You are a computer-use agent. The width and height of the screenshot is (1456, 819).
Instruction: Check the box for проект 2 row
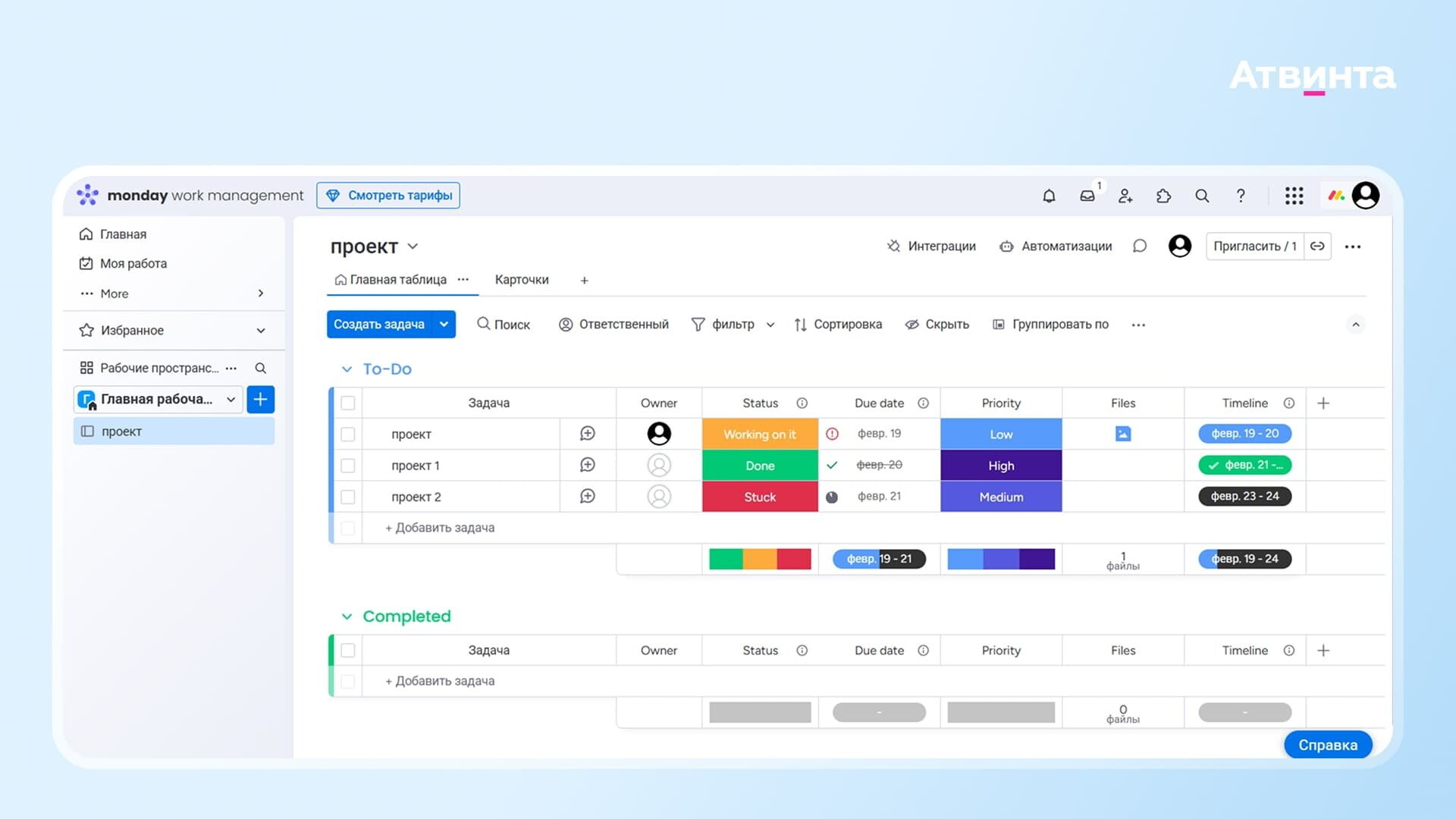pos(348,497)
